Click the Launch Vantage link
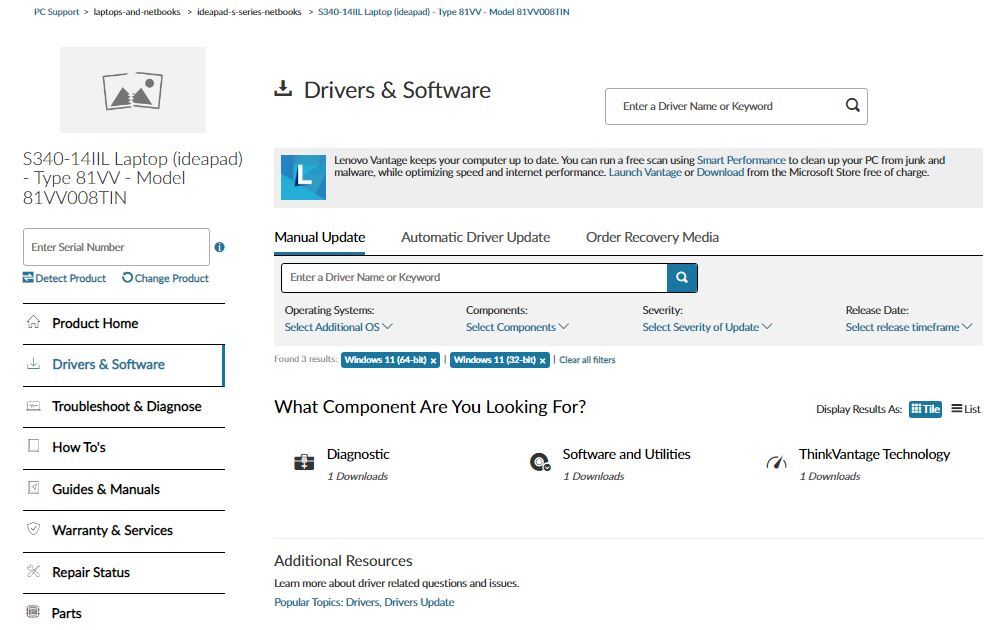The width and height of the screenshot is (1007, 630). (645, 172)
